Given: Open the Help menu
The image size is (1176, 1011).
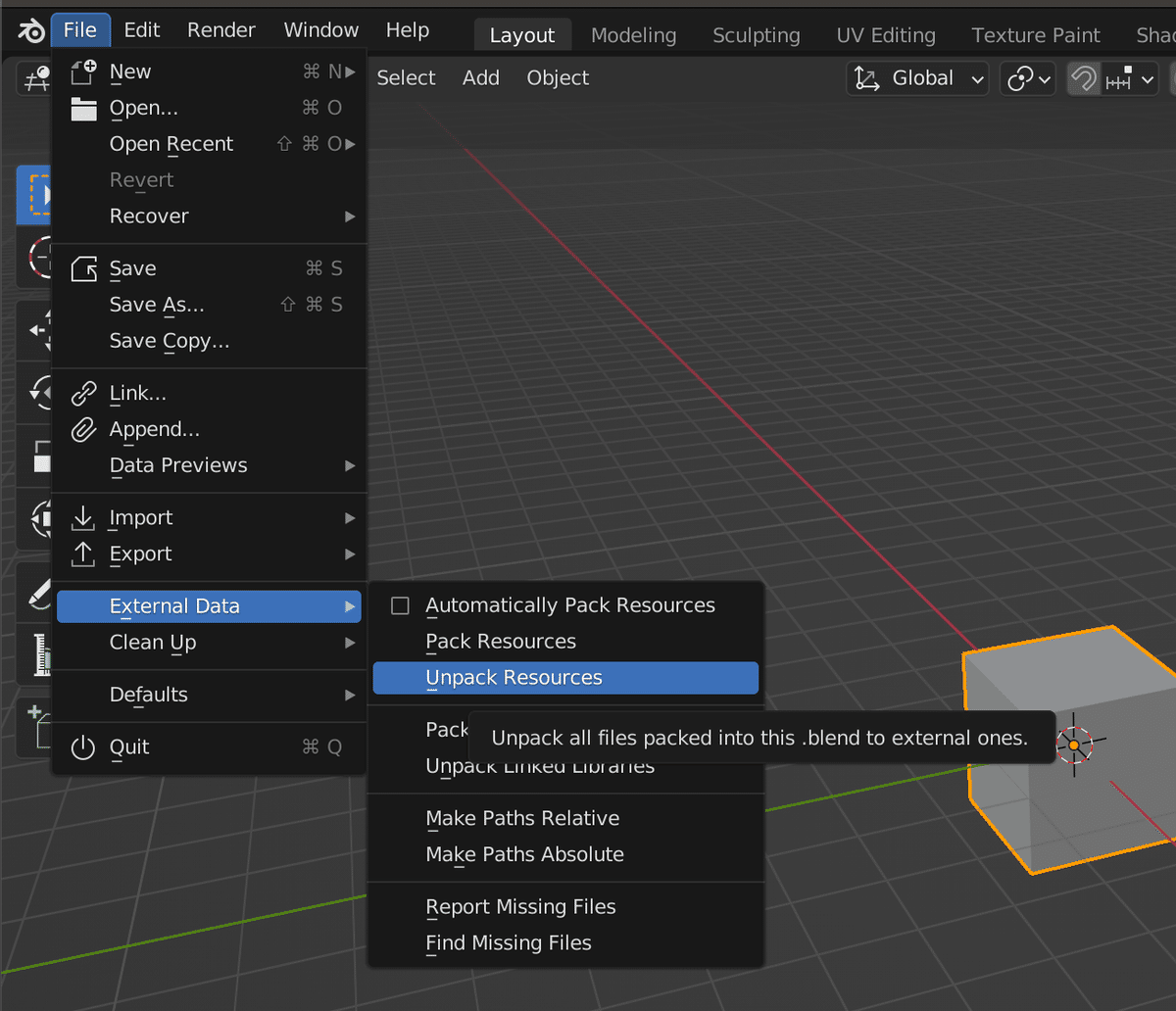Looking at the screenshot, I should click(408, 30).
